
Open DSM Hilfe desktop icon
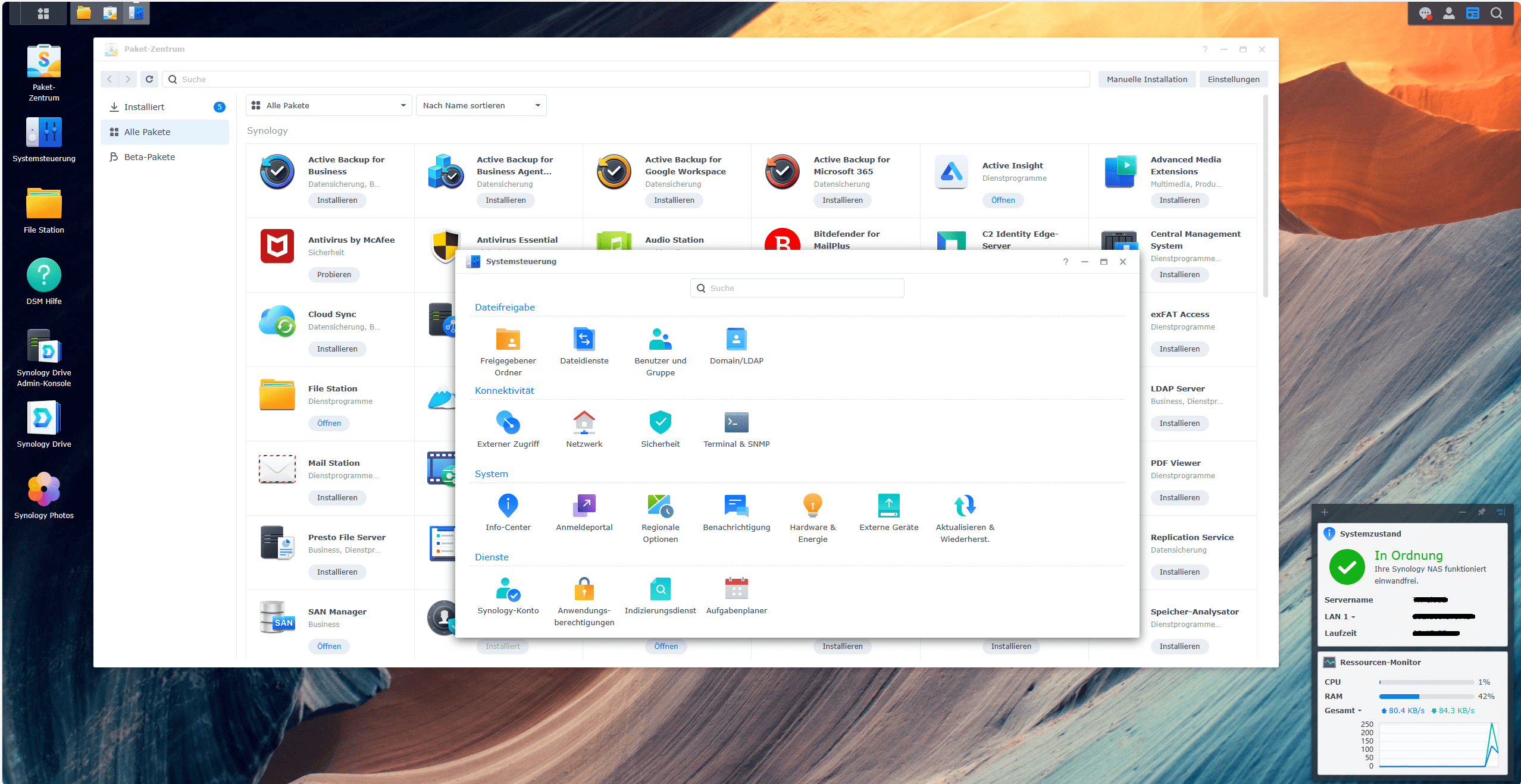click(x=44, y=281)
